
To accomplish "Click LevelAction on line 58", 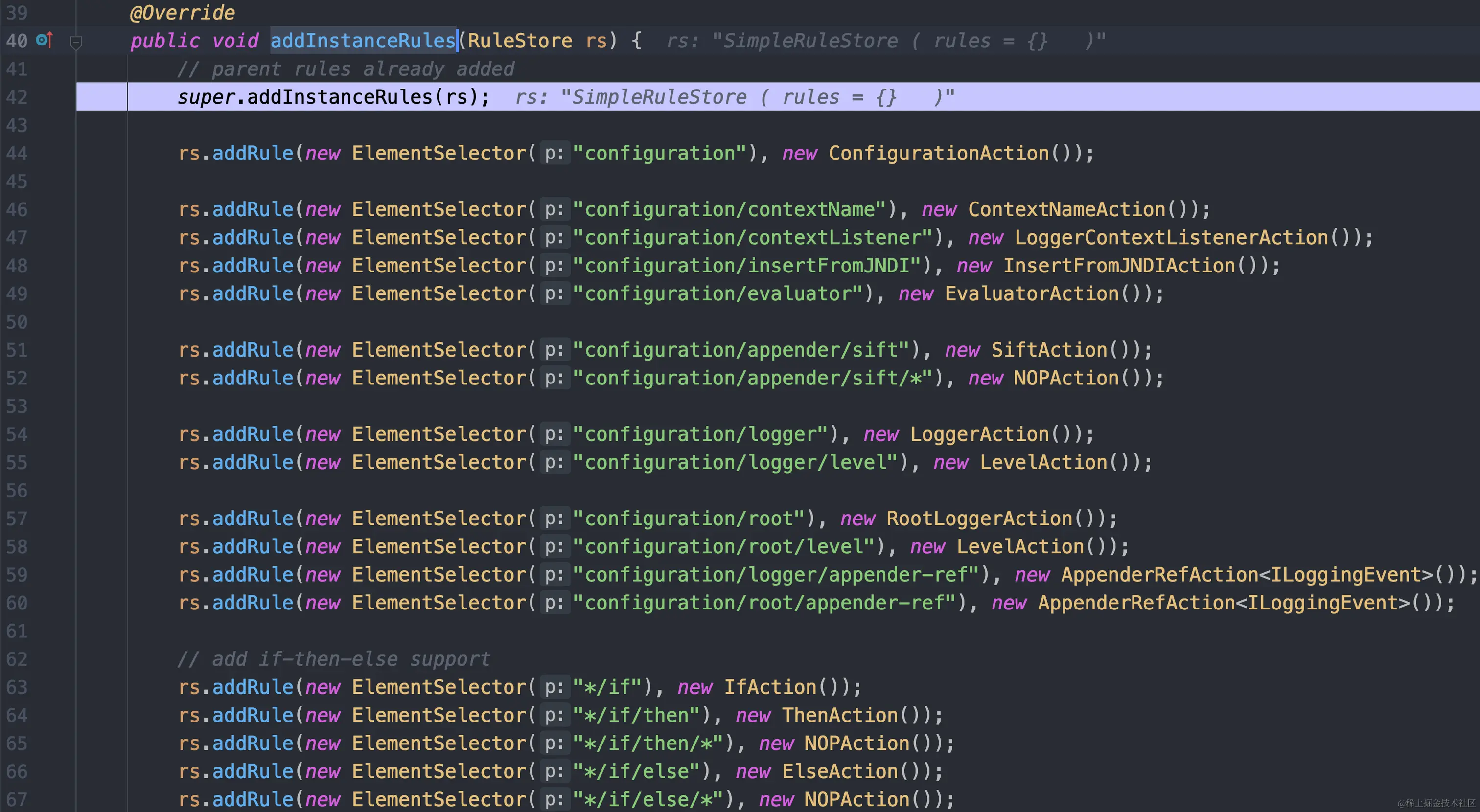I will pyautogui.click(x=1020, y=547).
